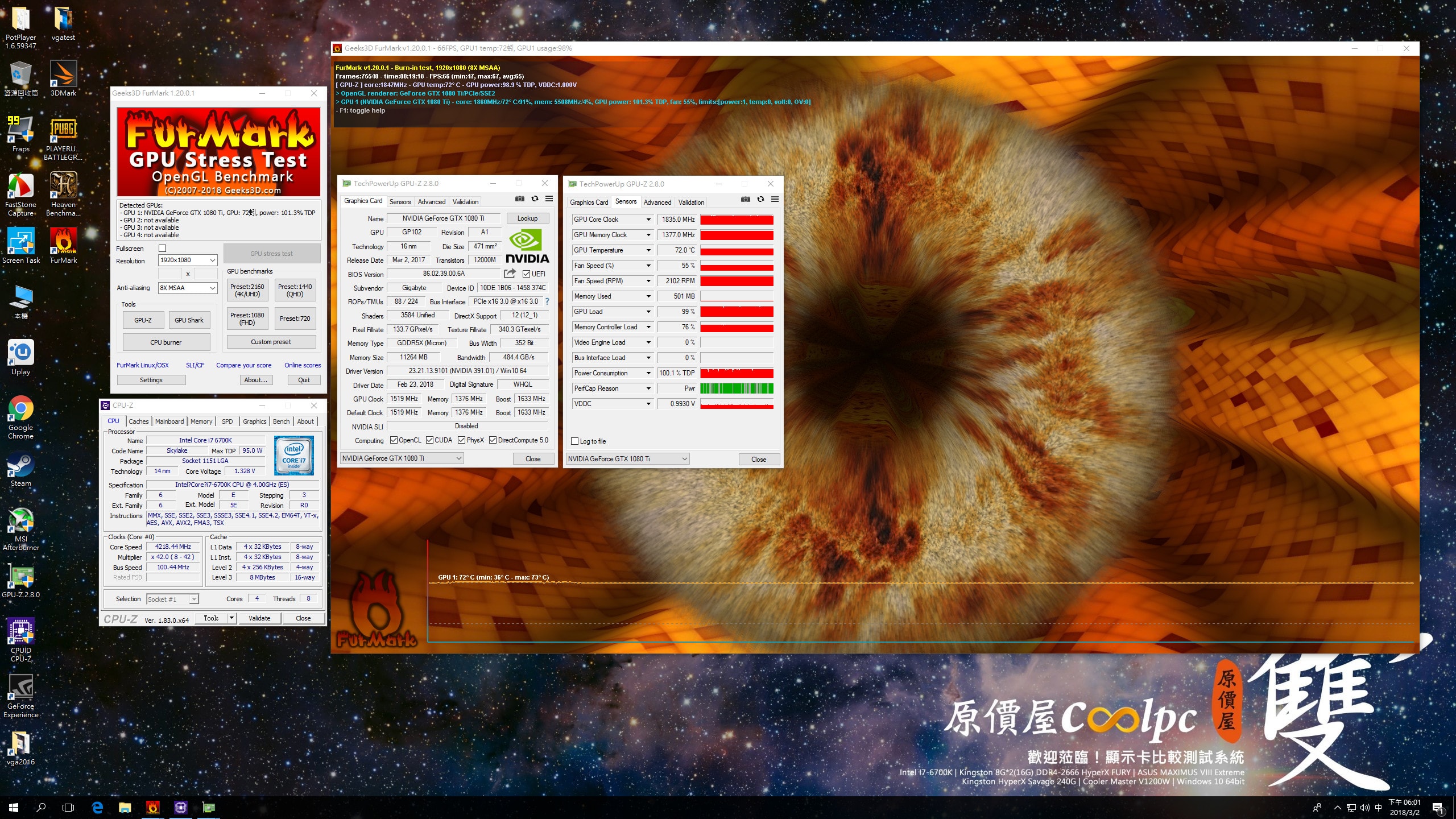Screen dimensions: 1456x819
Task: Expand the Power Consumption sensor dropdown
Action: tap(648, 373)
